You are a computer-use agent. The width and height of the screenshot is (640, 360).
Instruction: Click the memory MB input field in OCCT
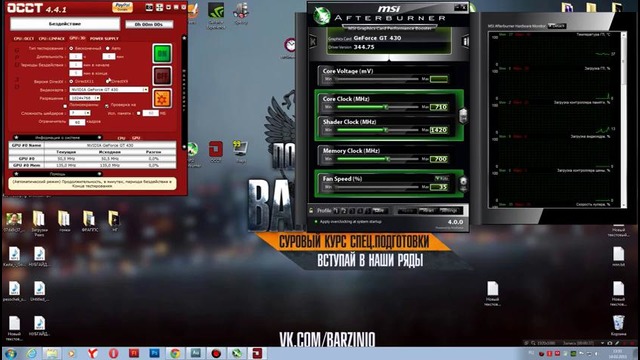pos(151,113)
